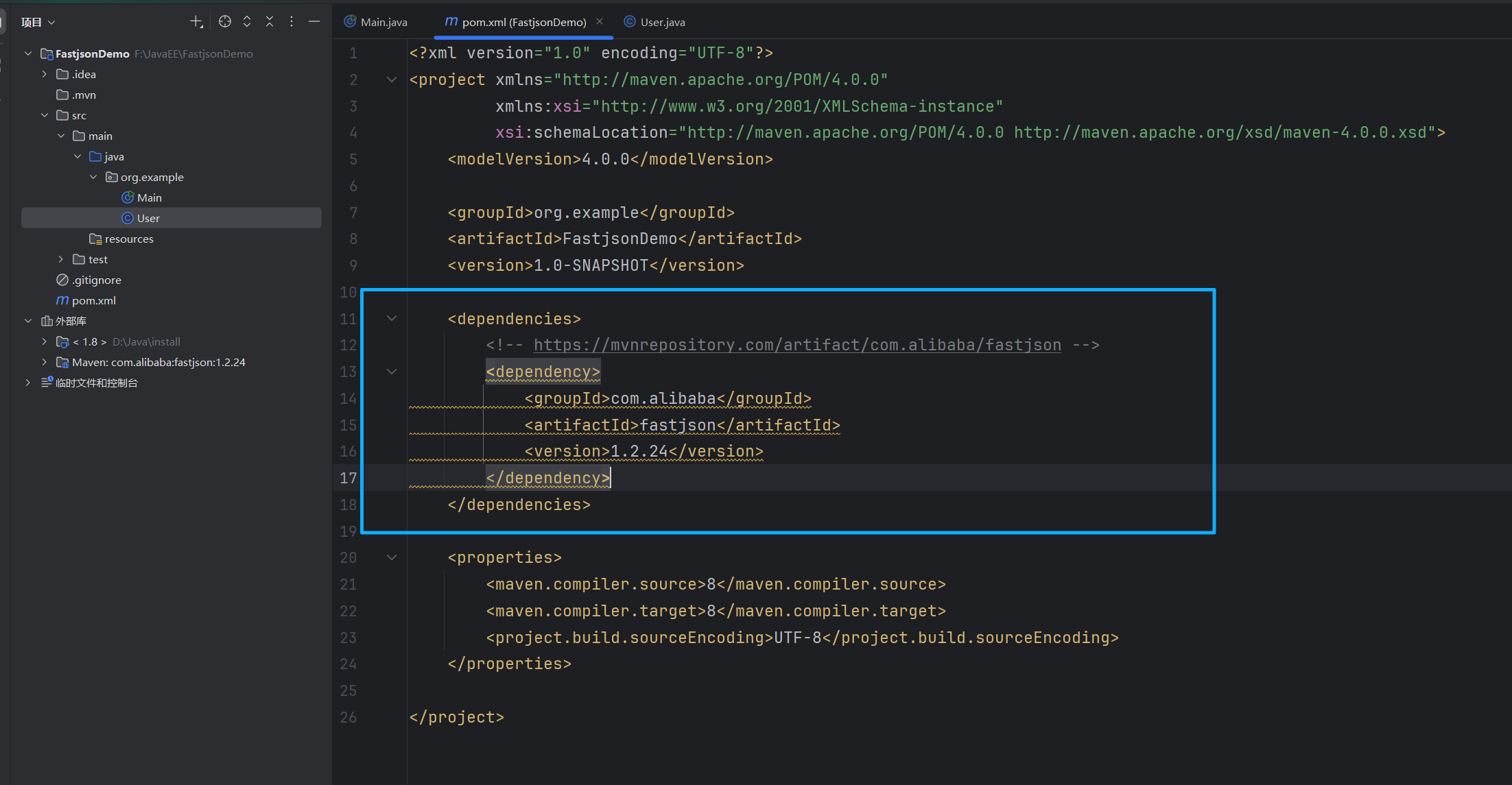The height and width of the screenshot is (785, 1512).
Task: Close the pom.xml editor tab
Action: coord(600,21)
